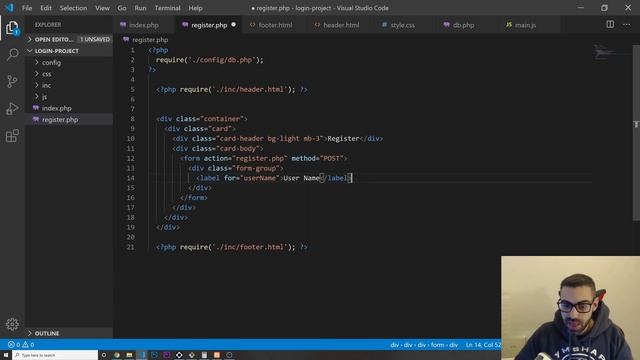This screenshot has width=640, height=360.
Task: Click './inc/footer.html' string on line 21
Action: [250, 247]
